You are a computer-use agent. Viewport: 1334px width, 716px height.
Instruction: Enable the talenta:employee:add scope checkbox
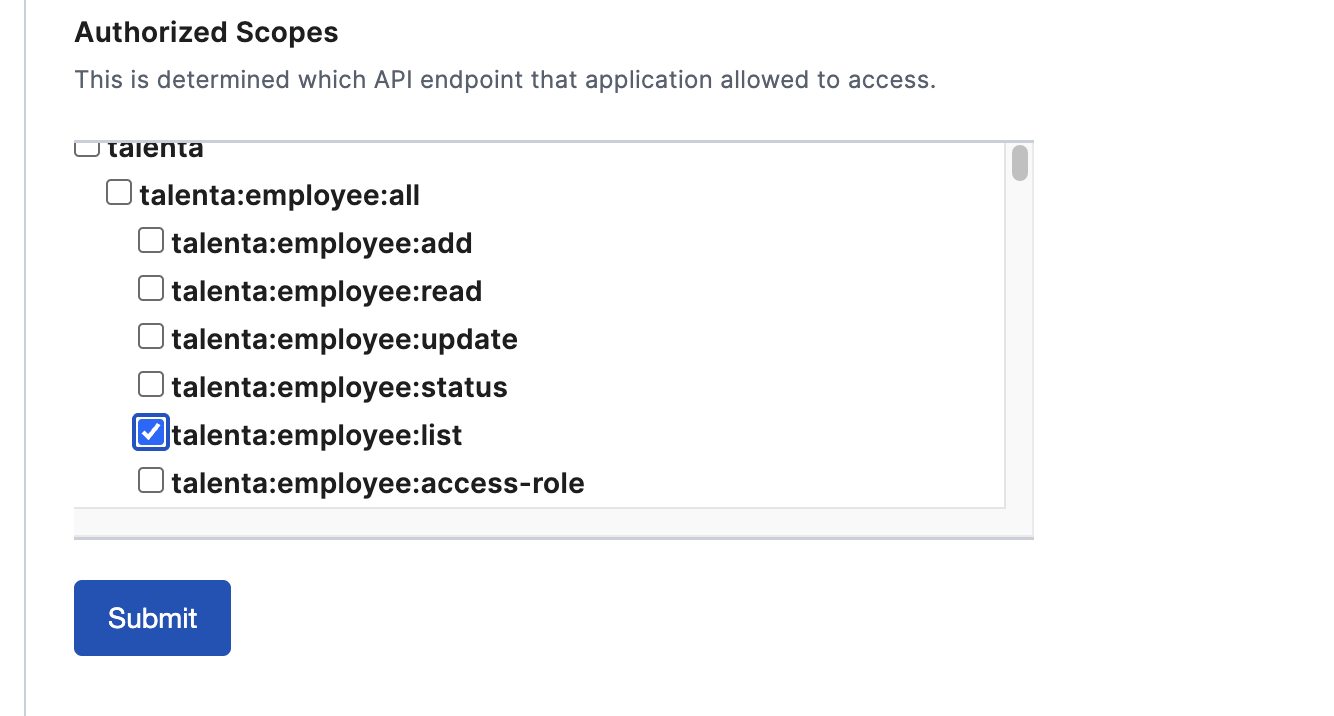point(151,240)
